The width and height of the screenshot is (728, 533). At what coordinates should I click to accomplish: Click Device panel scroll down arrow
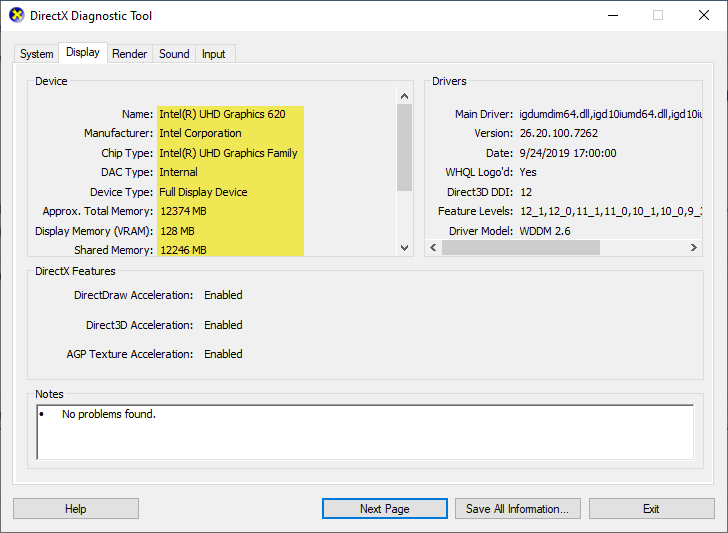click(404, 247)
